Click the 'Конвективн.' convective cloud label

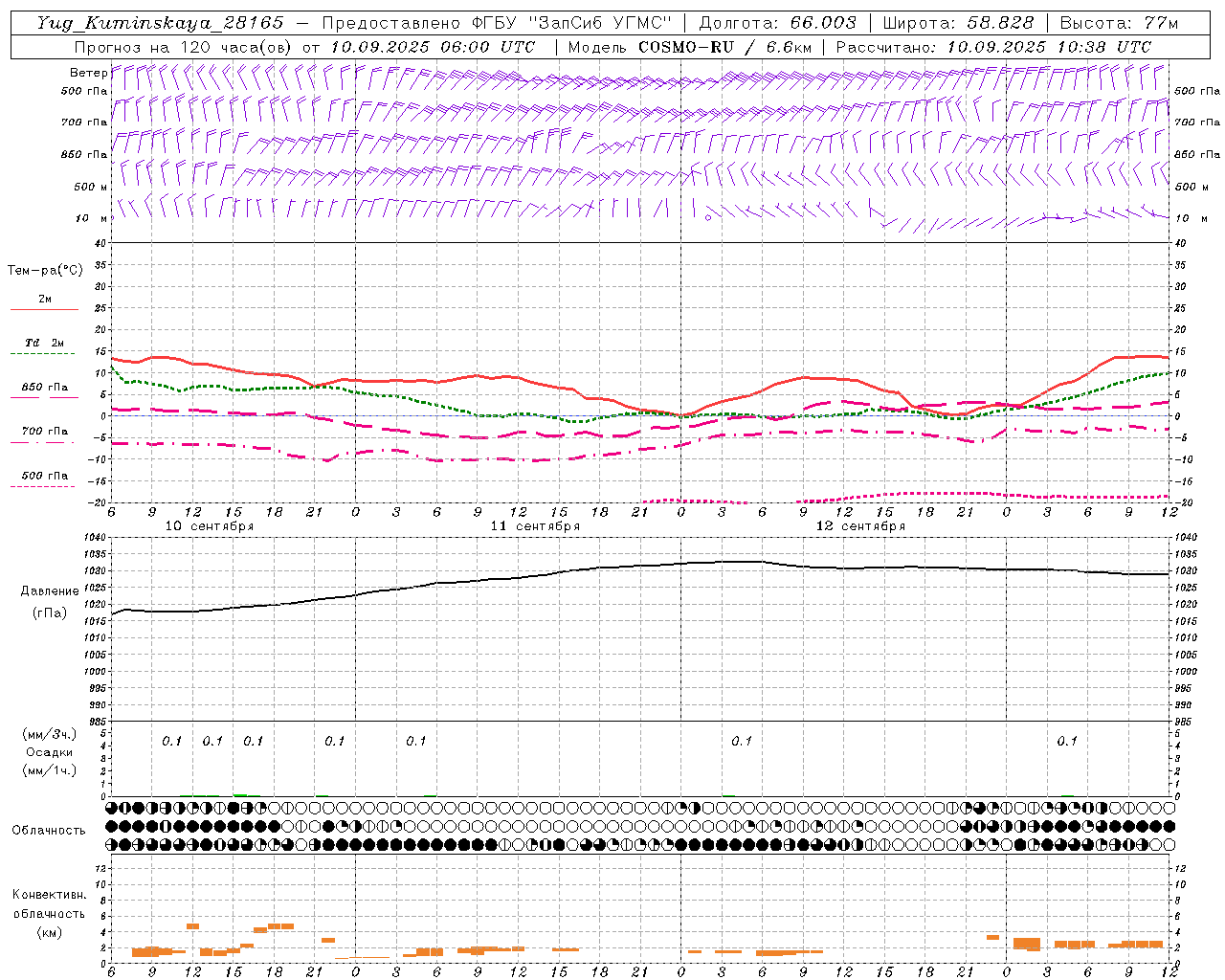point(49,895)
